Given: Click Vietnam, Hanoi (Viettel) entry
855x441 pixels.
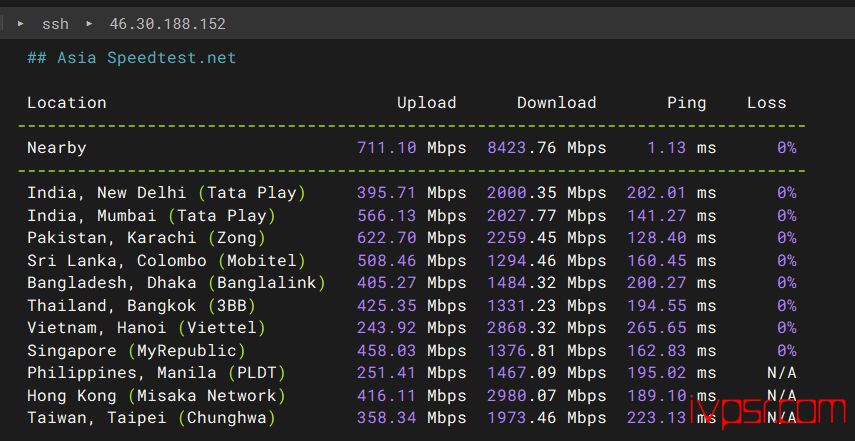Looking at the screenshot, I should tap(147, 328).
